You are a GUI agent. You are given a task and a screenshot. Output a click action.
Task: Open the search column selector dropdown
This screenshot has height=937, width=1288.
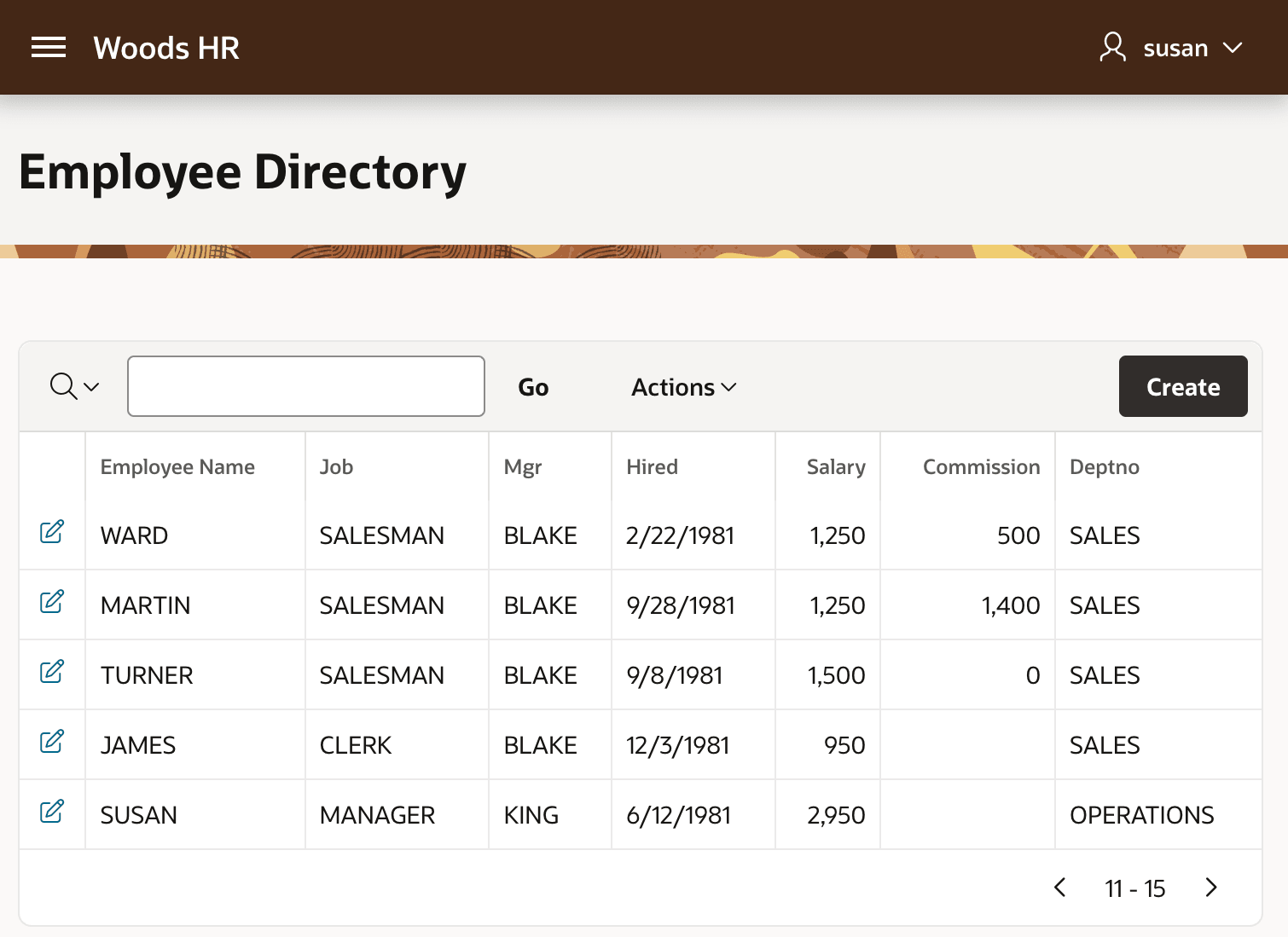[74, 386]
